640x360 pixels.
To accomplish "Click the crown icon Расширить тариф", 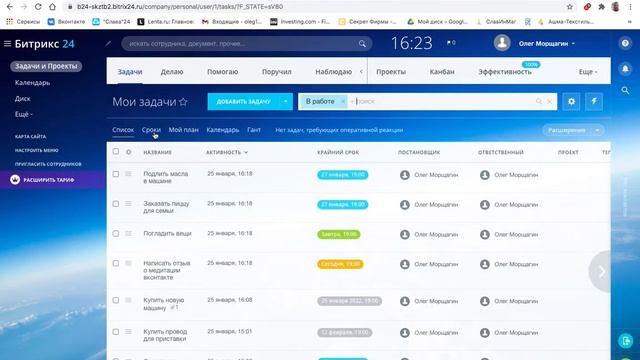I will 15,180.
